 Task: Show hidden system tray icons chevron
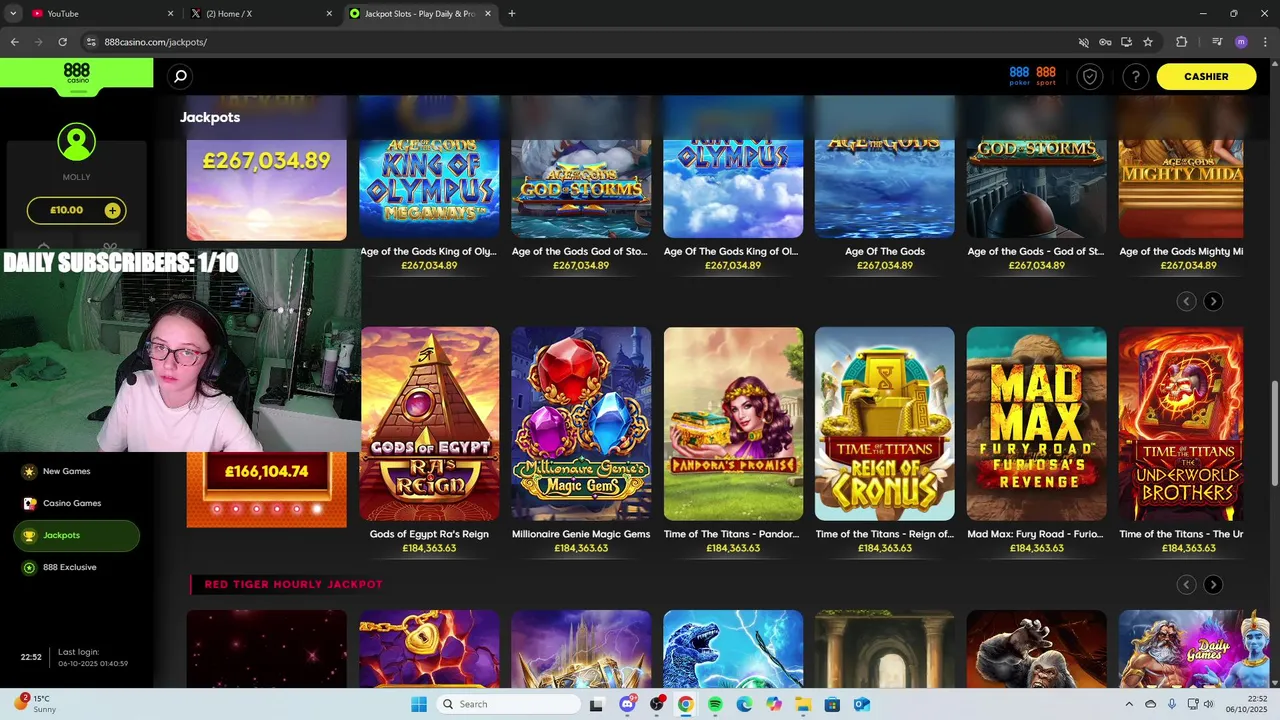[1129, 704]
